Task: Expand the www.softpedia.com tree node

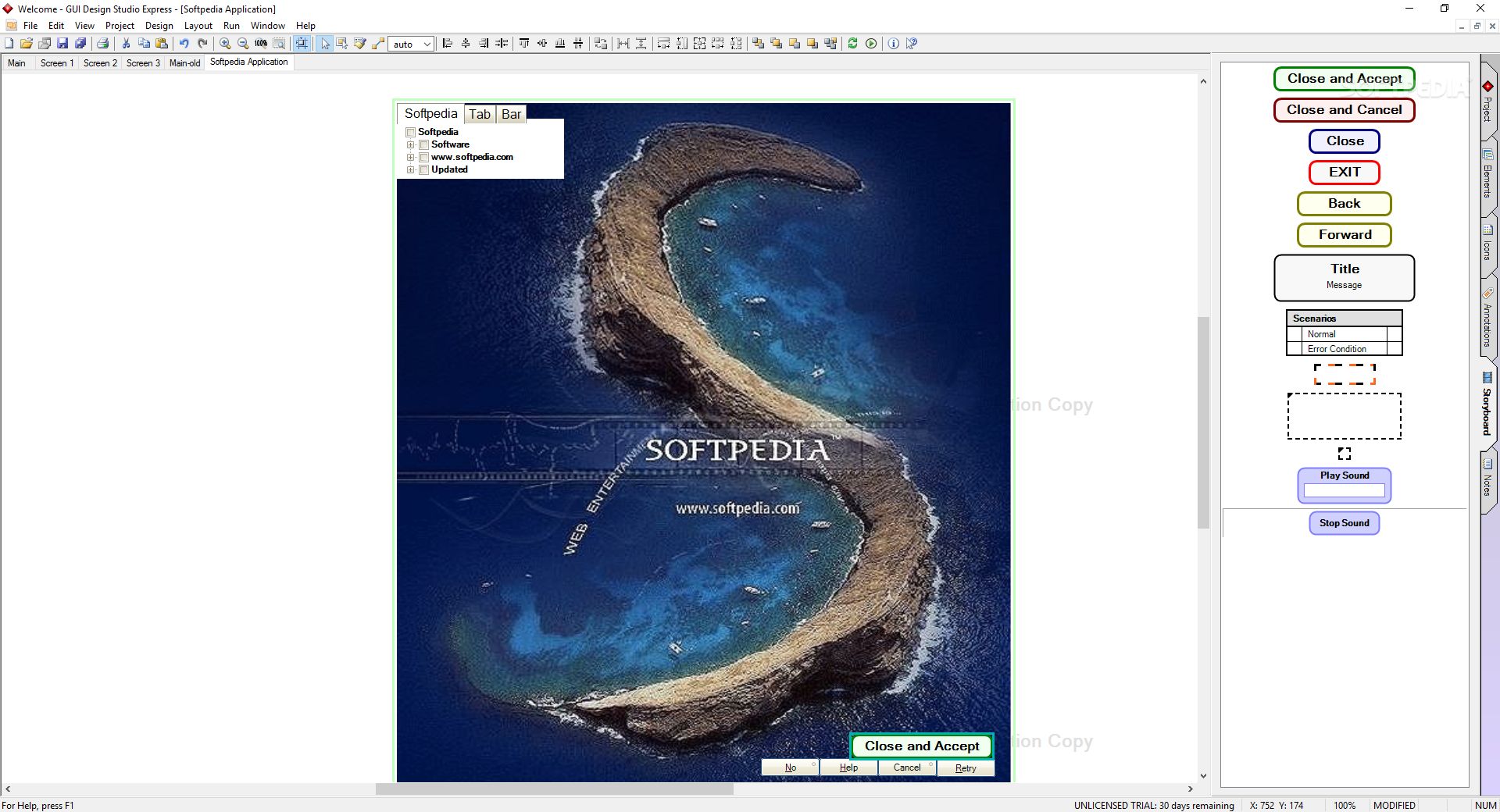Action: (x=410, y=157)
